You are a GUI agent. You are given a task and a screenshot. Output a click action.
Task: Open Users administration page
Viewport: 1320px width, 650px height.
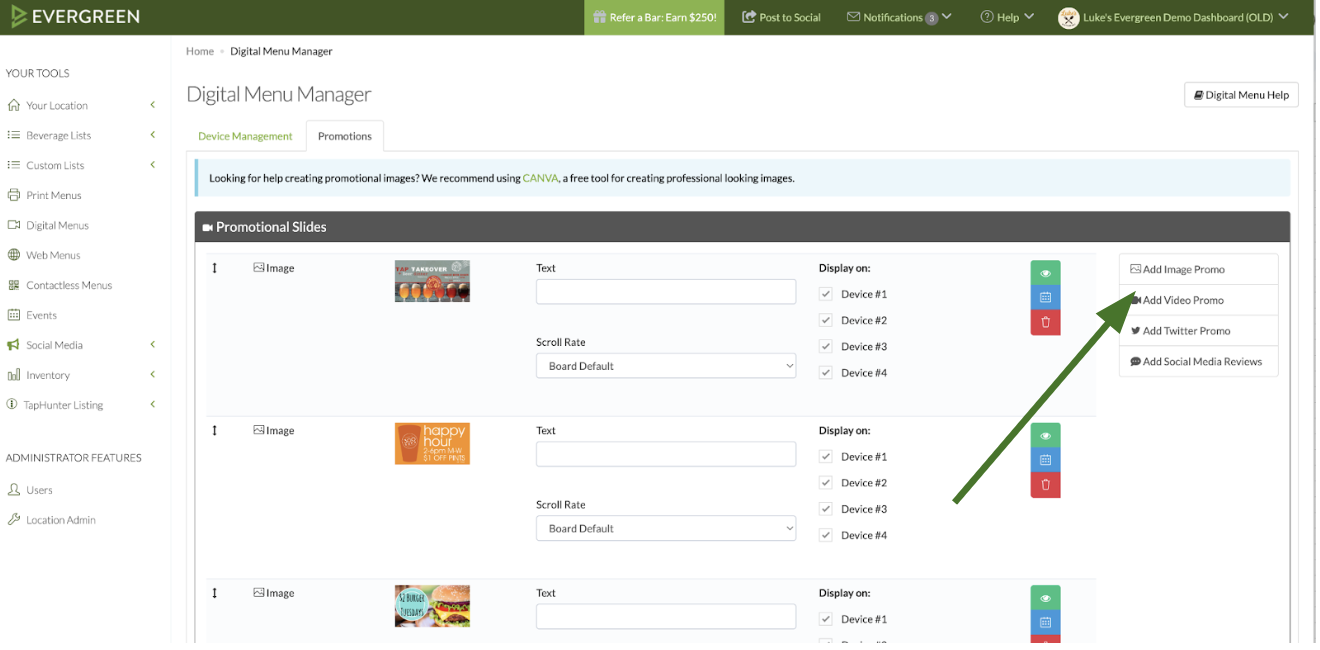pyautogui.click(x=39, y=490)
